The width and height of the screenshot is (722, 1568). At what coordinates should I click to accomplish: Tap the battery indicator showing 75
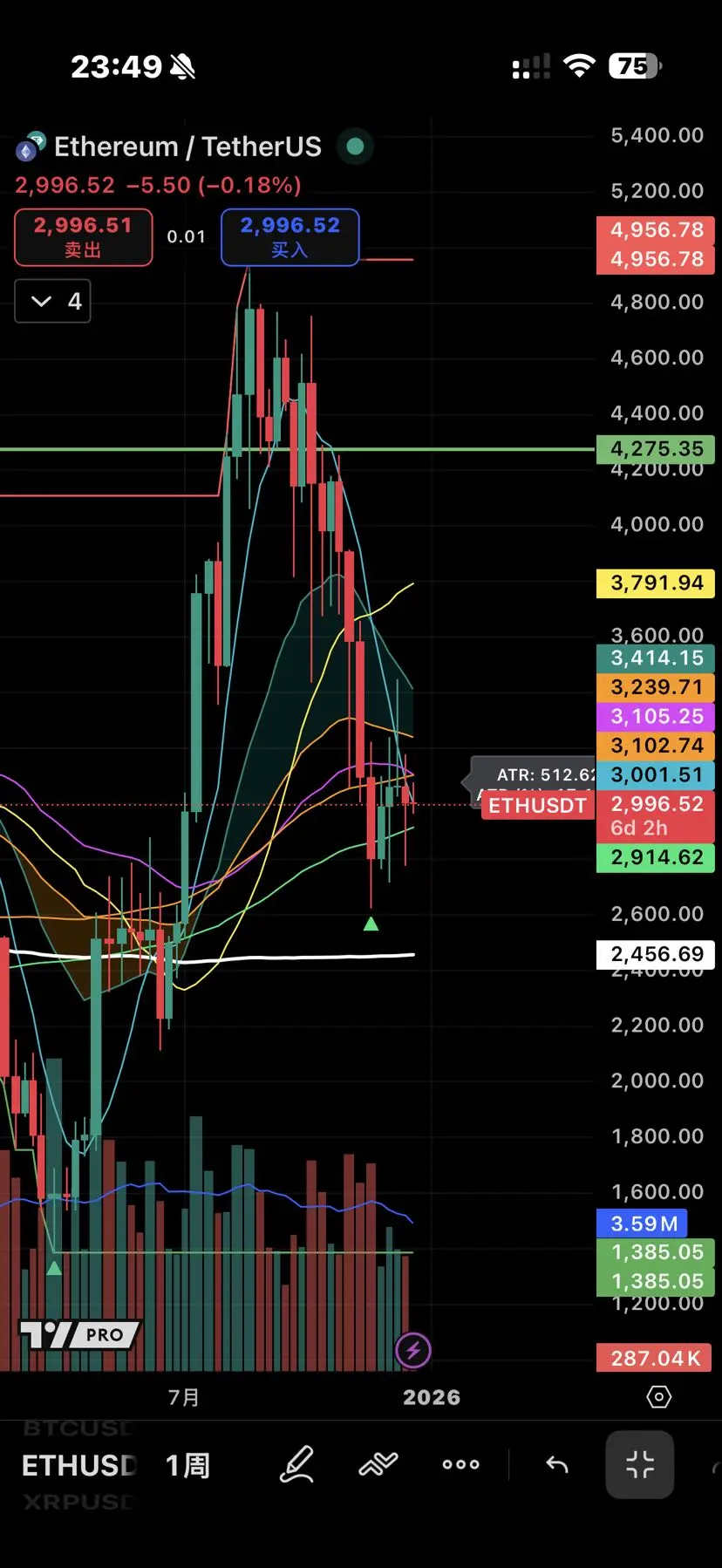pyautogui.click(x=637, y=65)
